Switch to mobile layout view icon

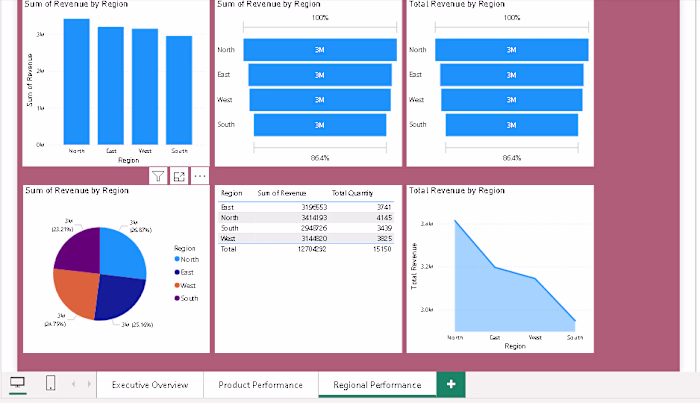[50, 383]
